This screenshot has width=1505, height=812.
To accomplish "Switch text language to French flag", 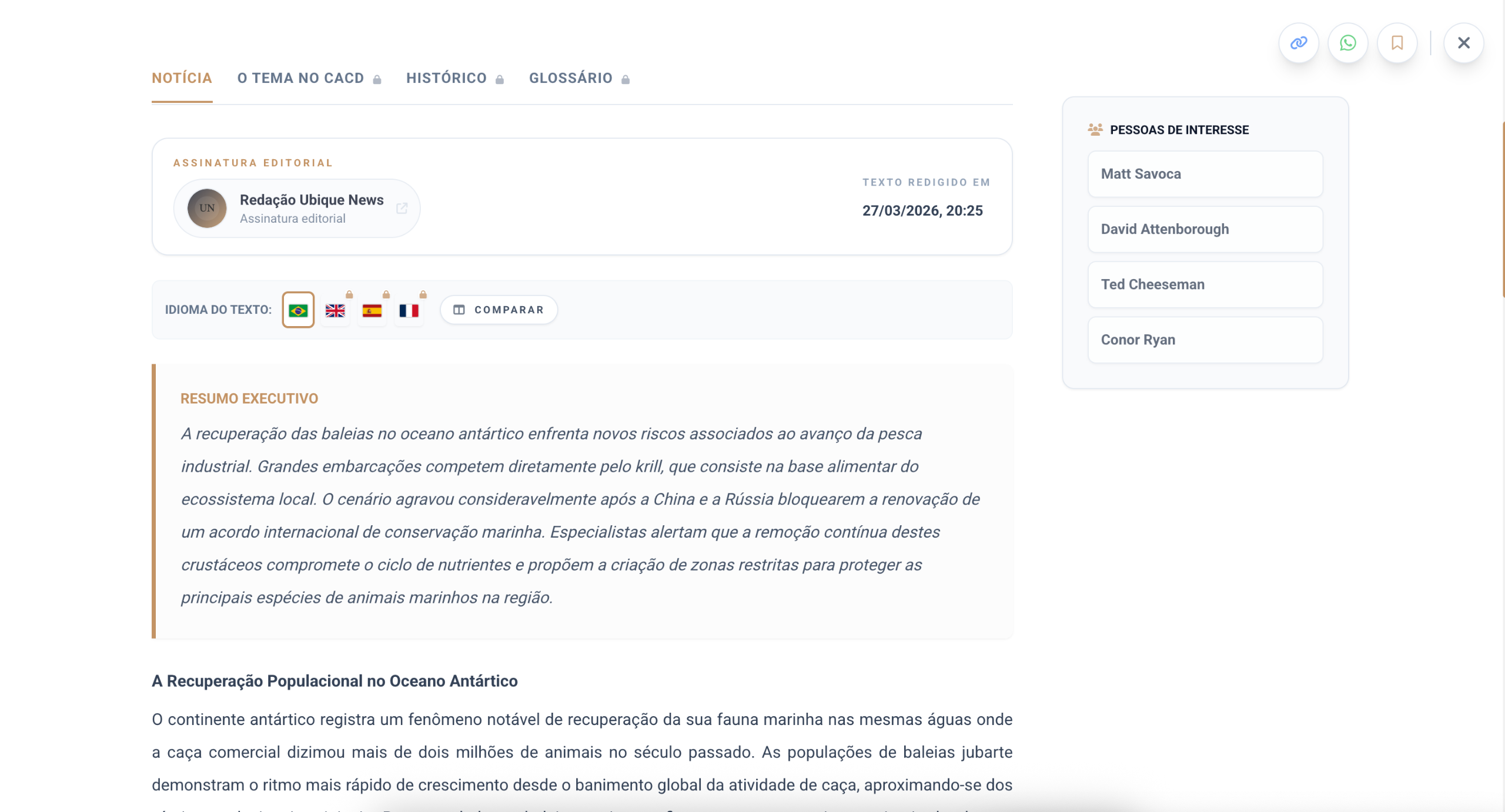I will coord(409,310).
